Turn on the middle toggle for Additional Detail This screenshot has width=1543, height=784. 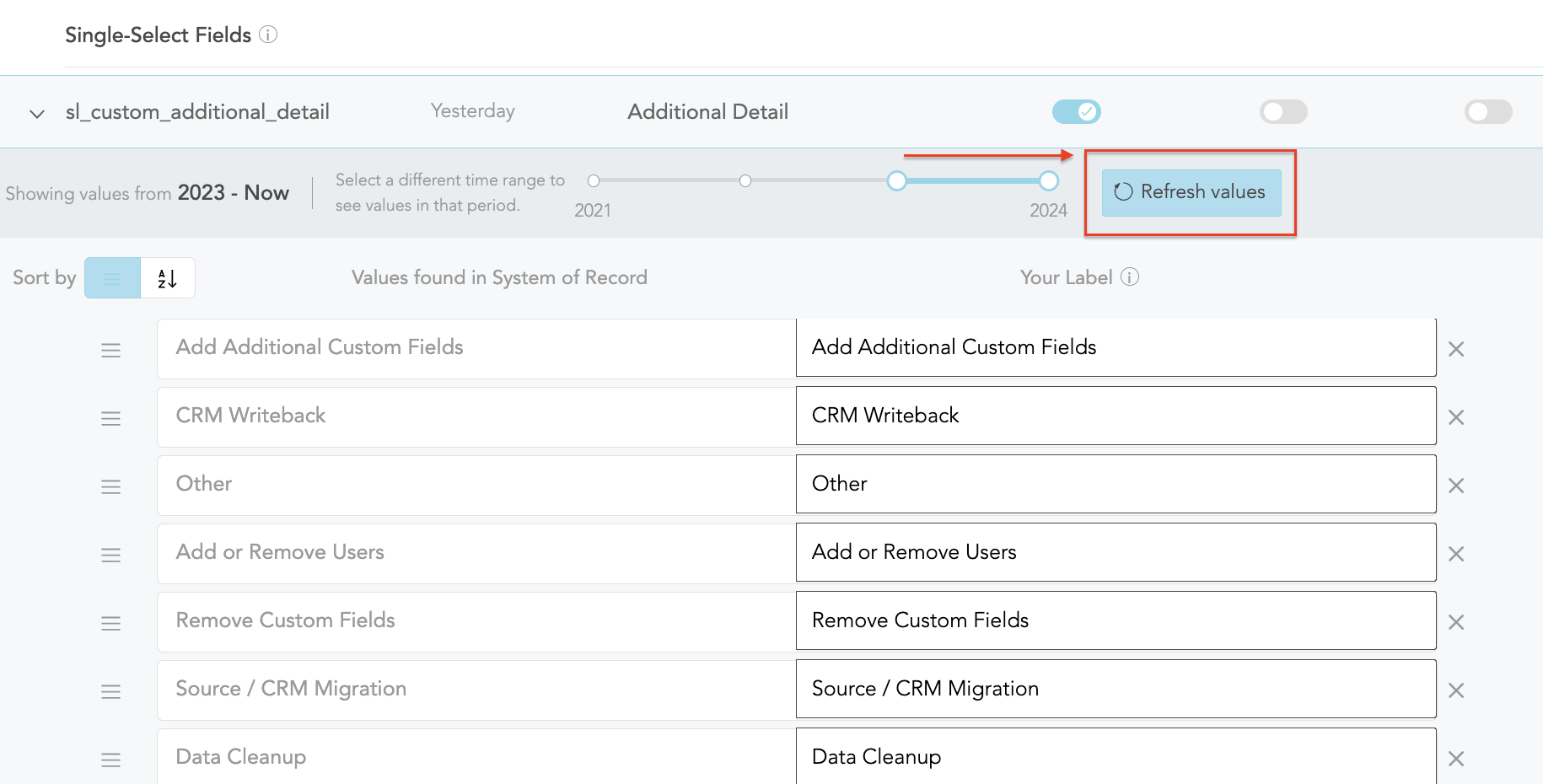(1282, 111)
